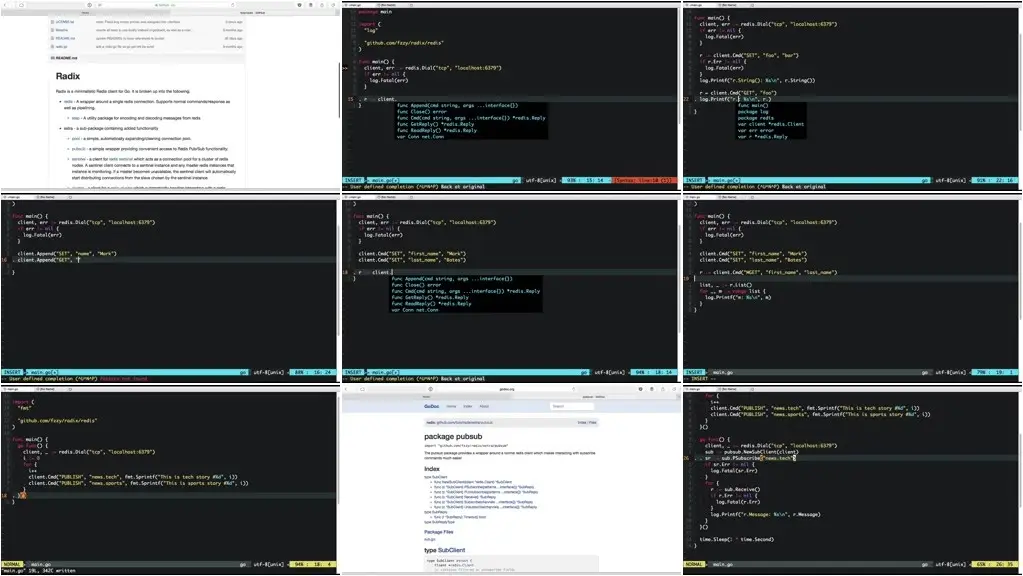Open the SubClient type link on GoDoc
Image resolution: width=1023 pixels, height=576 pixels.
(x=451, y=551)
